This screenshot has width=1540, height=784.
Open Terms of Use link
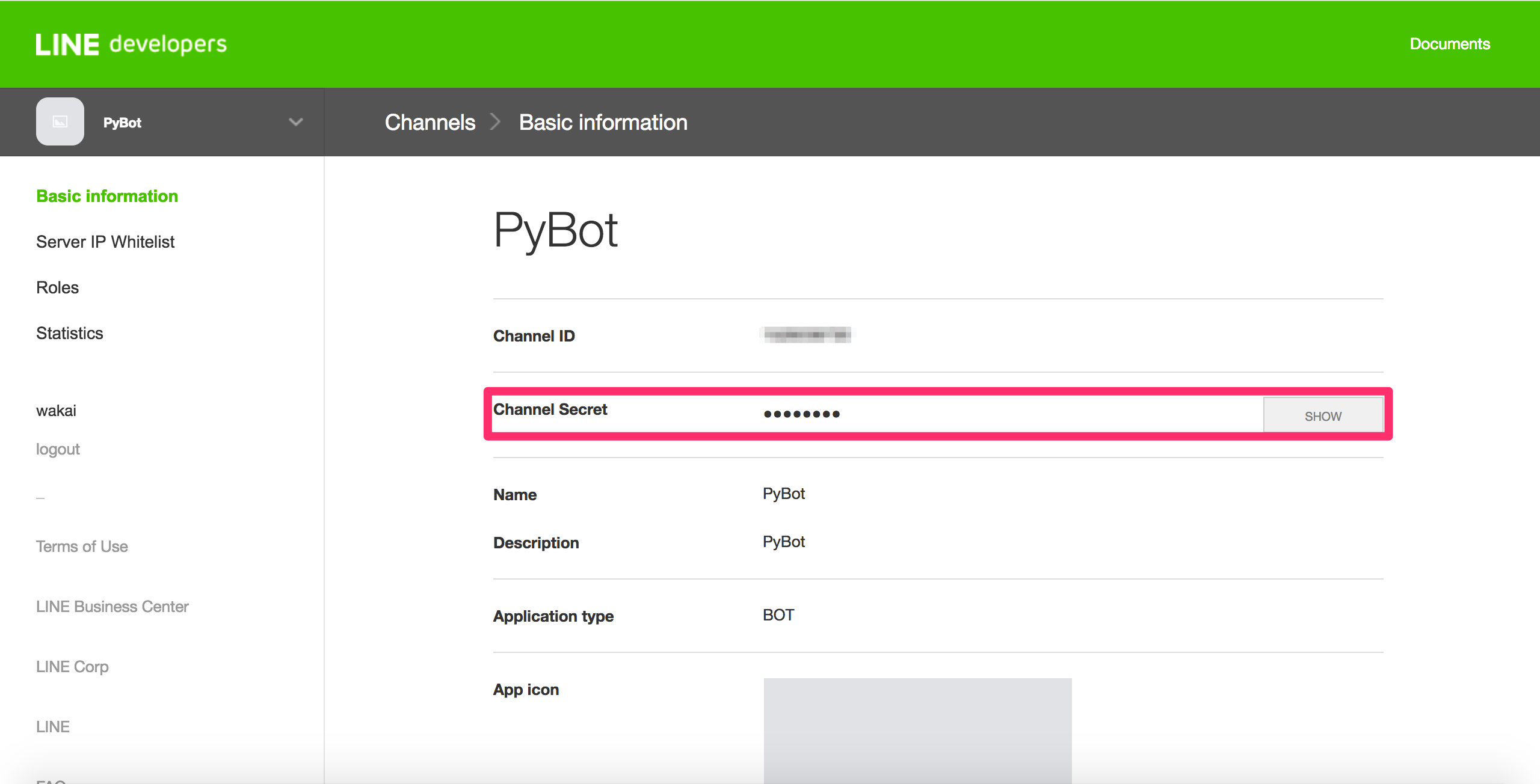(x=82, y=547)
